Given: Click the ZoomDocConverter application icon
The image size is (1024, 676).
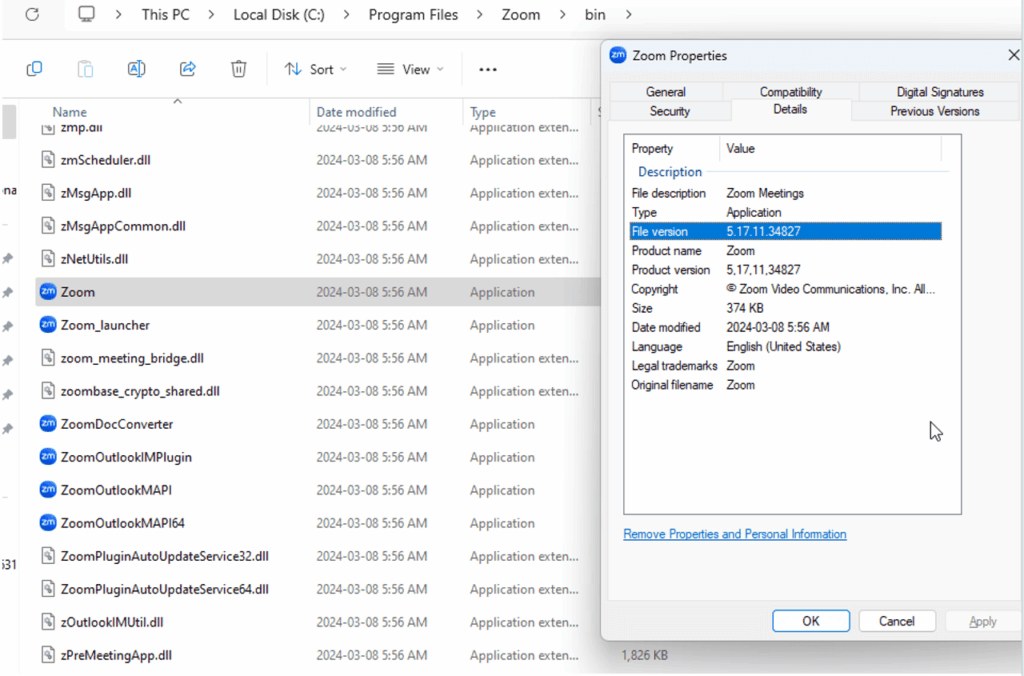Looking at the screenshot, I should pos(48,424).
